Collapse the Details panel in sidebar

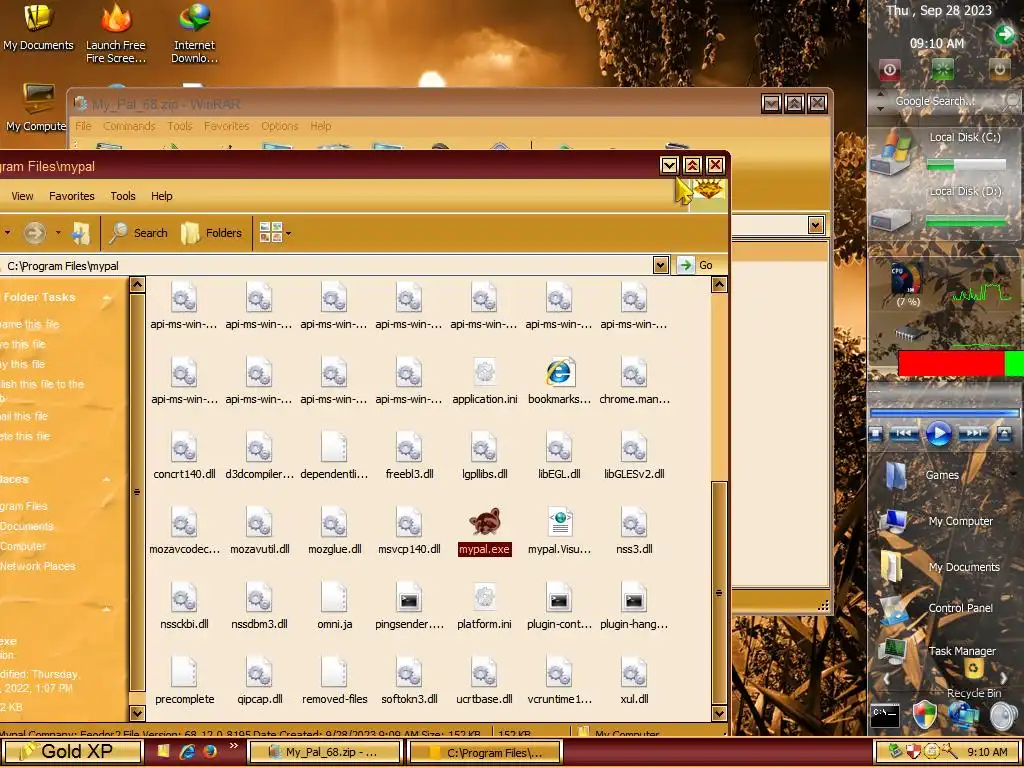tap(106, 610)
